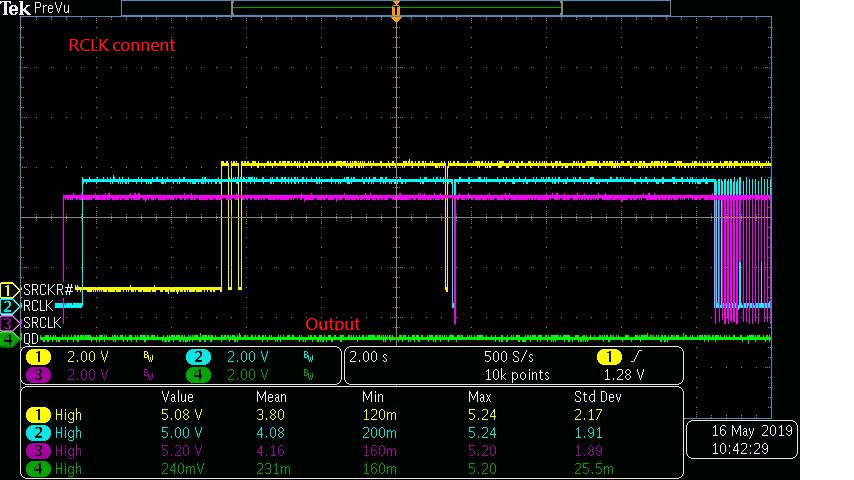Click the mean value 4.08
The image size is (854, 480).
(x=271, y=433)
